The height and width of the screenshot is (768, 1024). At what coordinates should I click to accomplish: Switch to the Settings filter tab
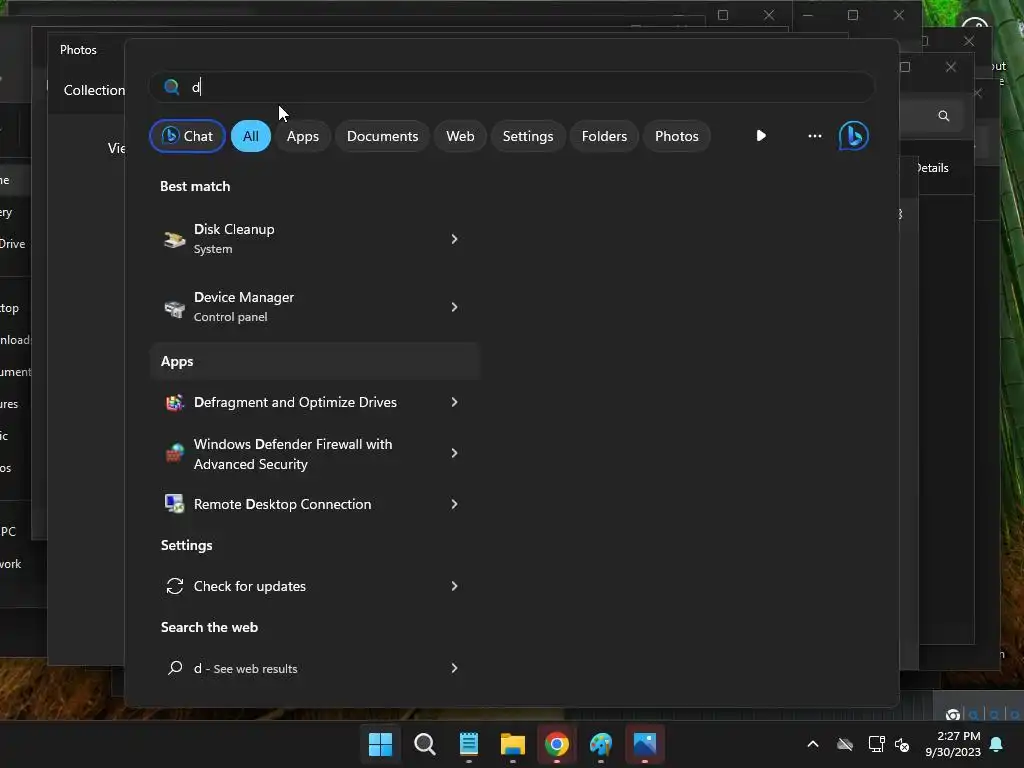tap(528, 136)
